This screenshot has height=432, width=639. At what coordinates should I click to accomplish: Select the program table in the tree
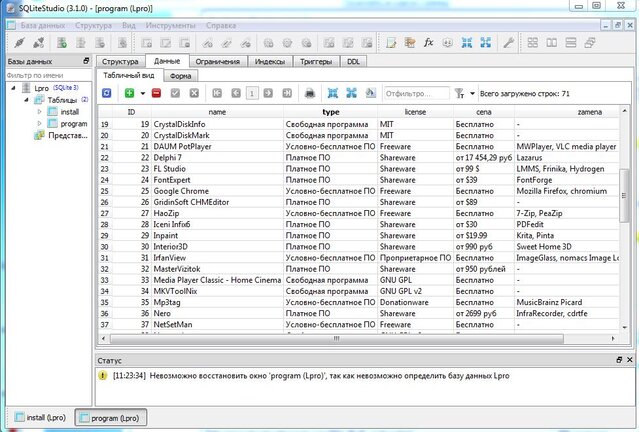[x=74, y=124]
